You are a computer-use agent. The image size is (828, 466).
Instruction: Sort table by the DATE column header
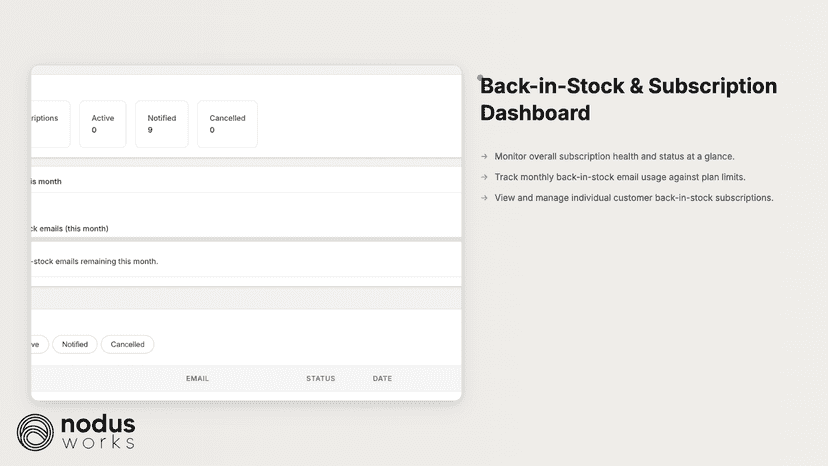[382, 378]
